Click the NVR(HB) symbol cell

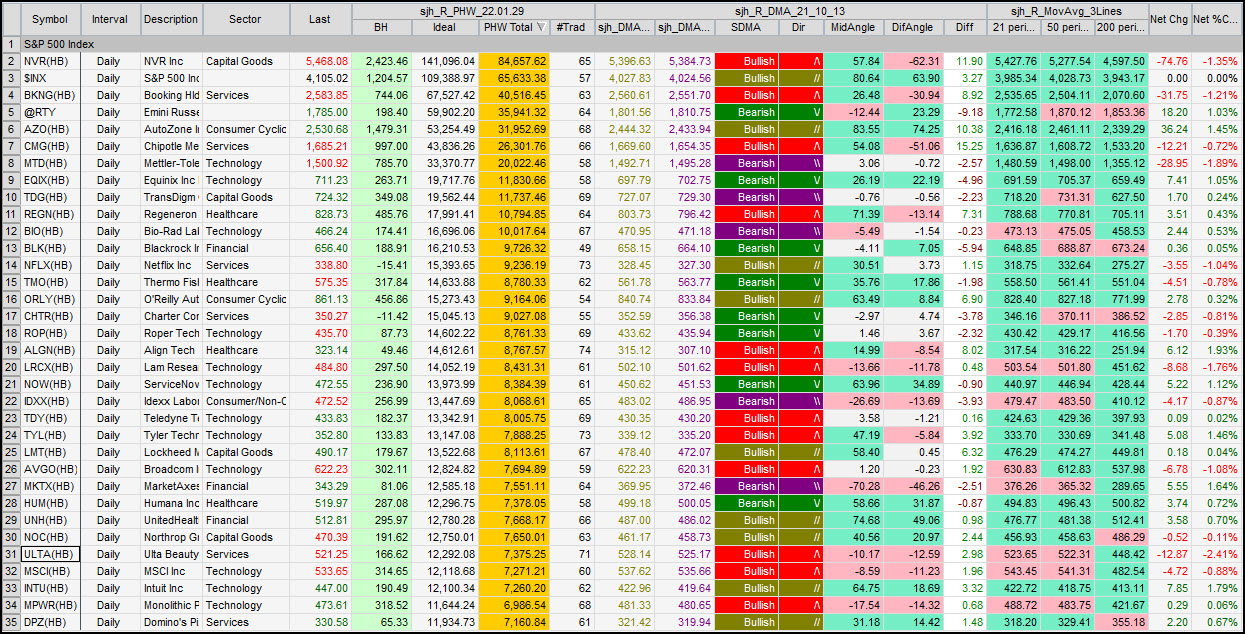pos(50,61)
